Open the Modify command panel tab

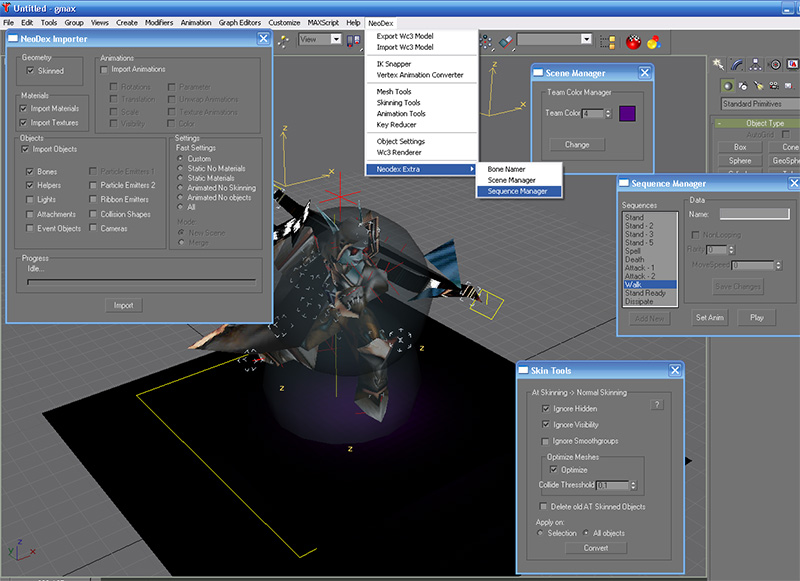(x=737, y=64)
